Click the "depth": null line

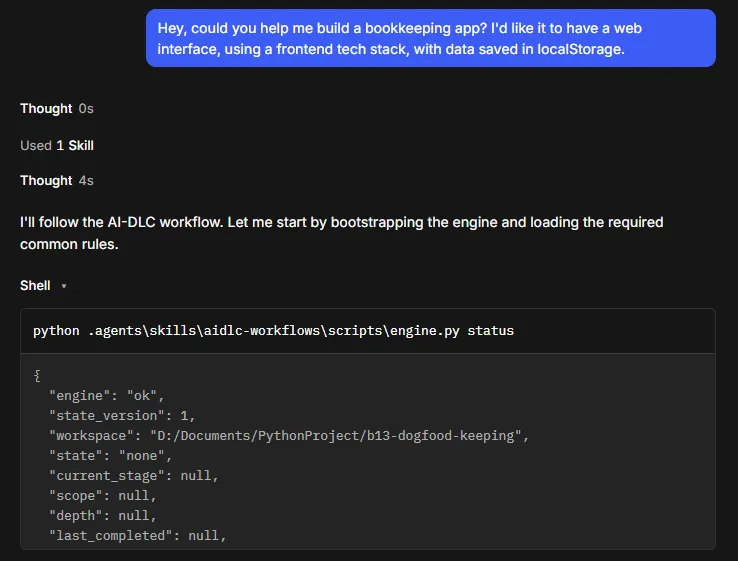click(x=103, y=516)
